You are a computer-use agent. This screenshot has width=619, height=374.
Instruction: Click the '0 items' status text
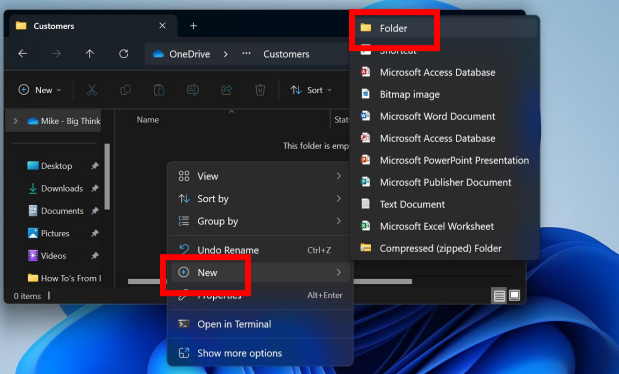pos(27,296)
